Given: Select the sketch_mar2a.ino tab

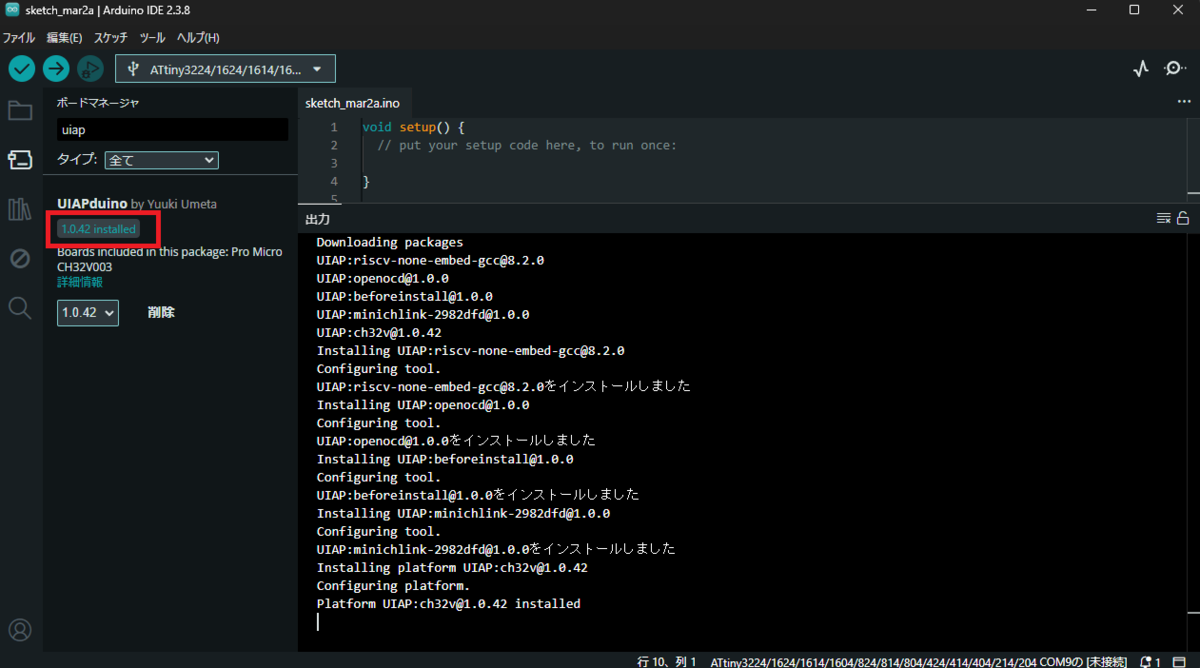Looking at the screenshot, I should pos(352,103).
